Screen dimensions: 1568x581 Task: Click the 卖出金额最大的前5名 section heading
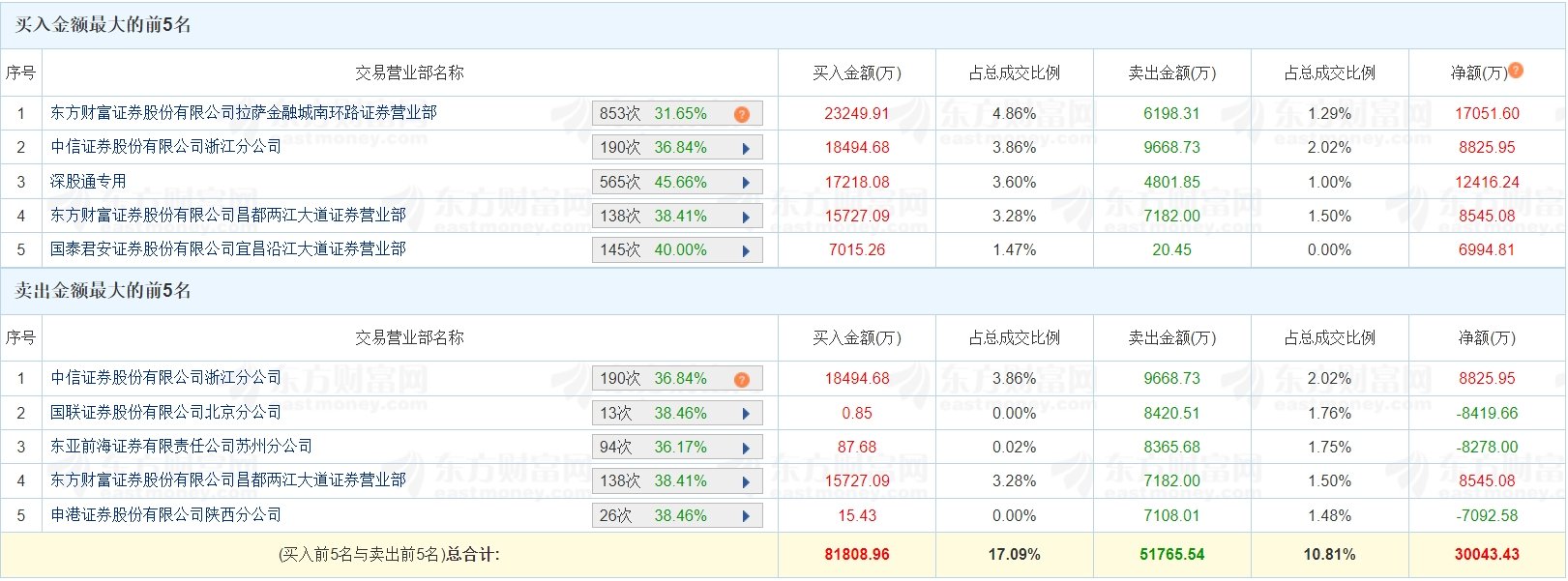pos(103,291)
